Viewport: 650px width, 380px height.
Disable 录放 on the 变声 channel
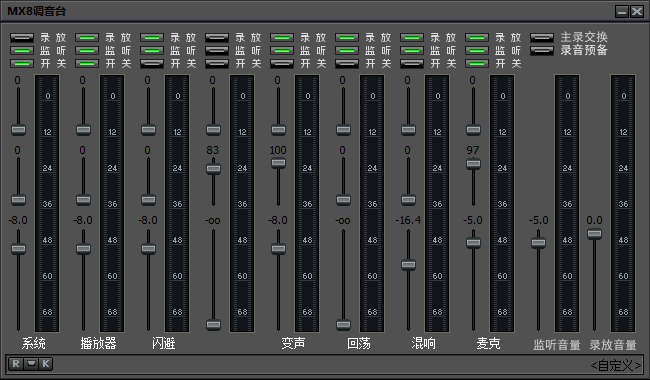click(x=282, y=38)
